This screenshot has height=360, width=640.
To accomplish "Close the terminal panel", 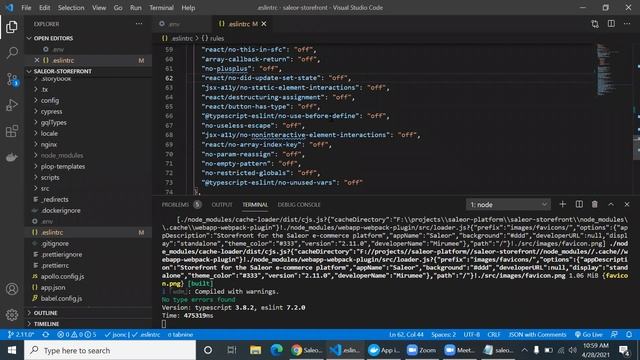I will (x=627, y=204).
